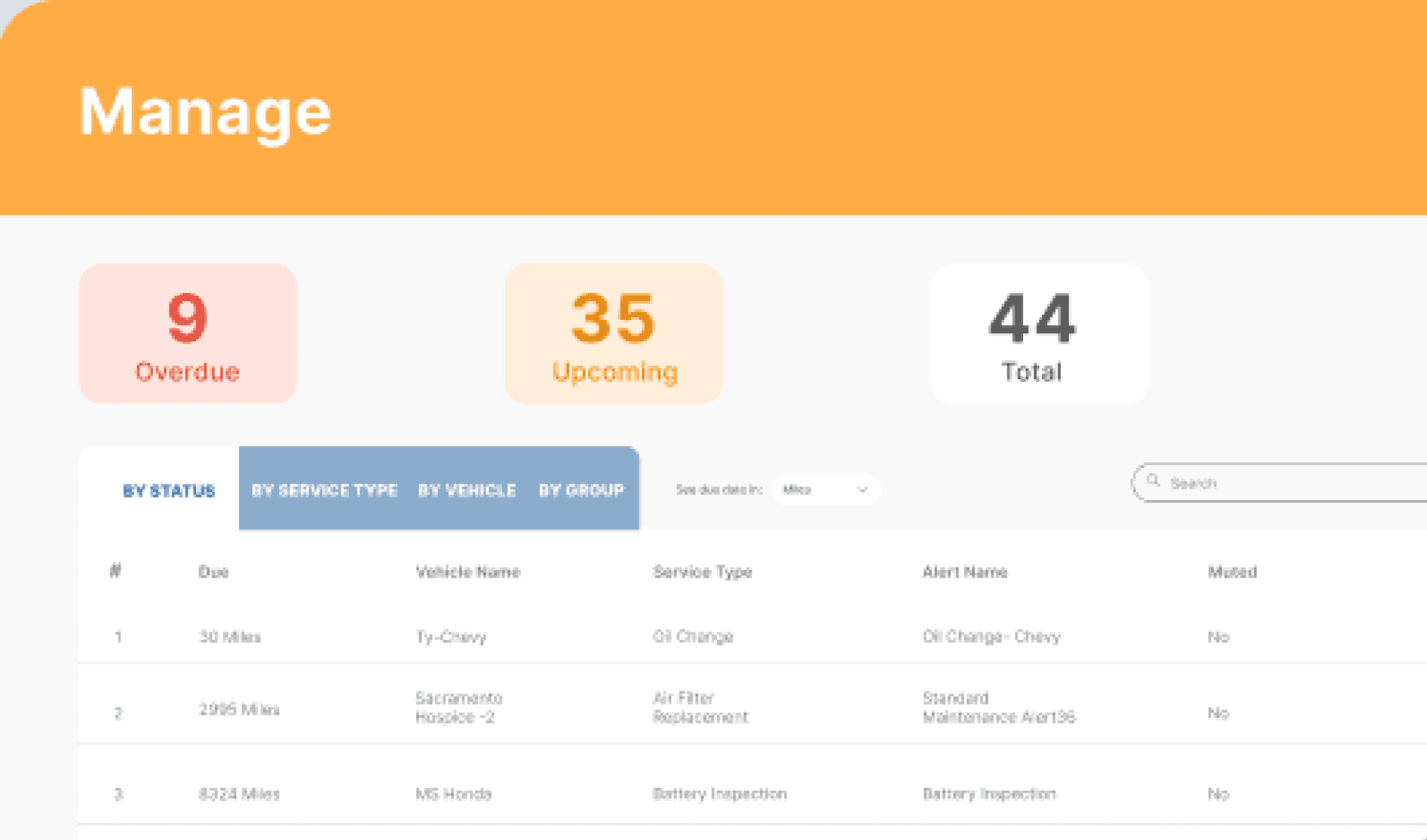Sort by Alert Name column header
The height and width of the screenshot is (840, 1427).
[x=964, y=572]
